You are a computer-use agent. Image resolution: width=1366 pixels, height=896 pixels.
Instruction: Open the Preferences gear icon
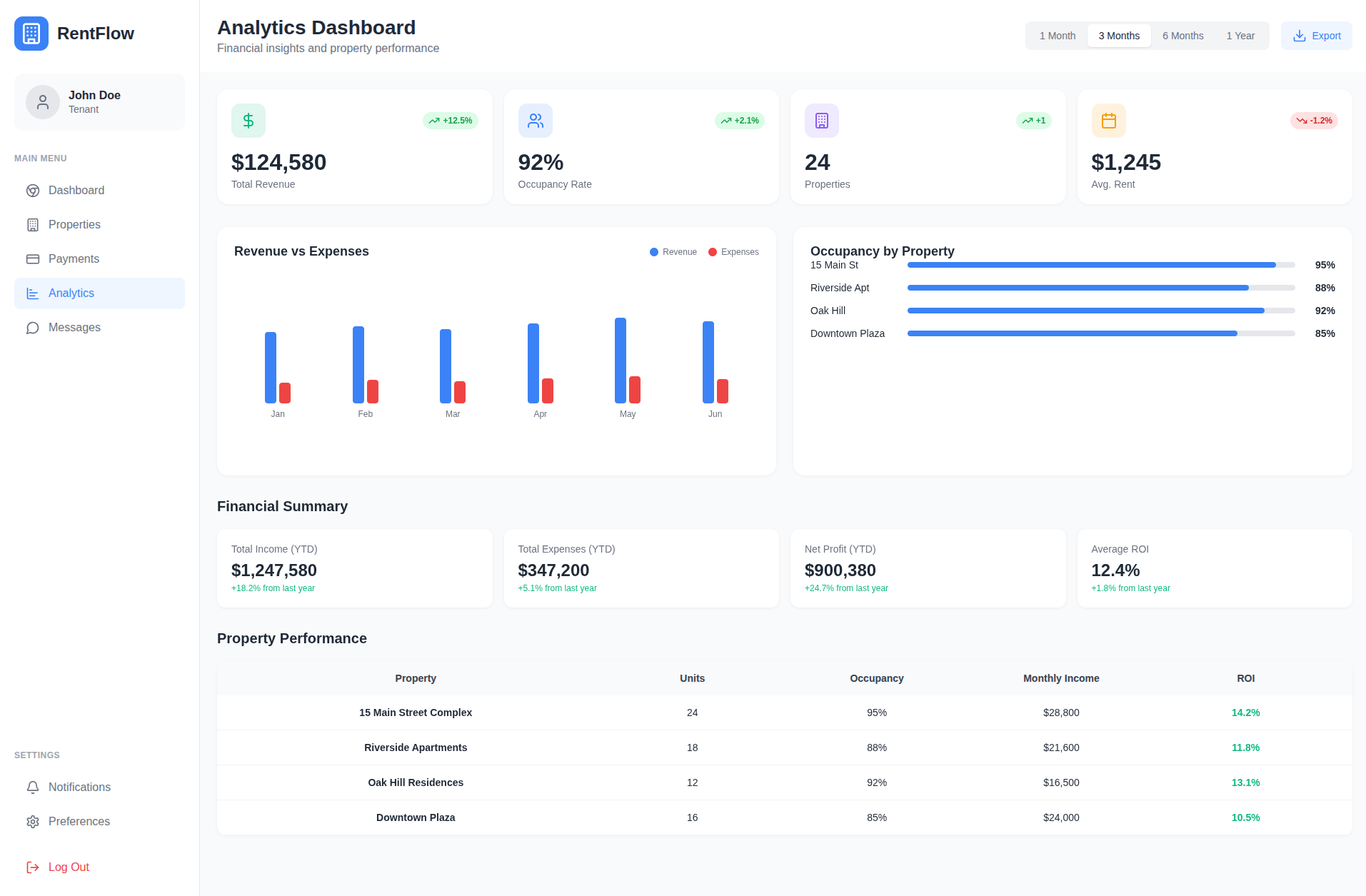coord(33,821)
